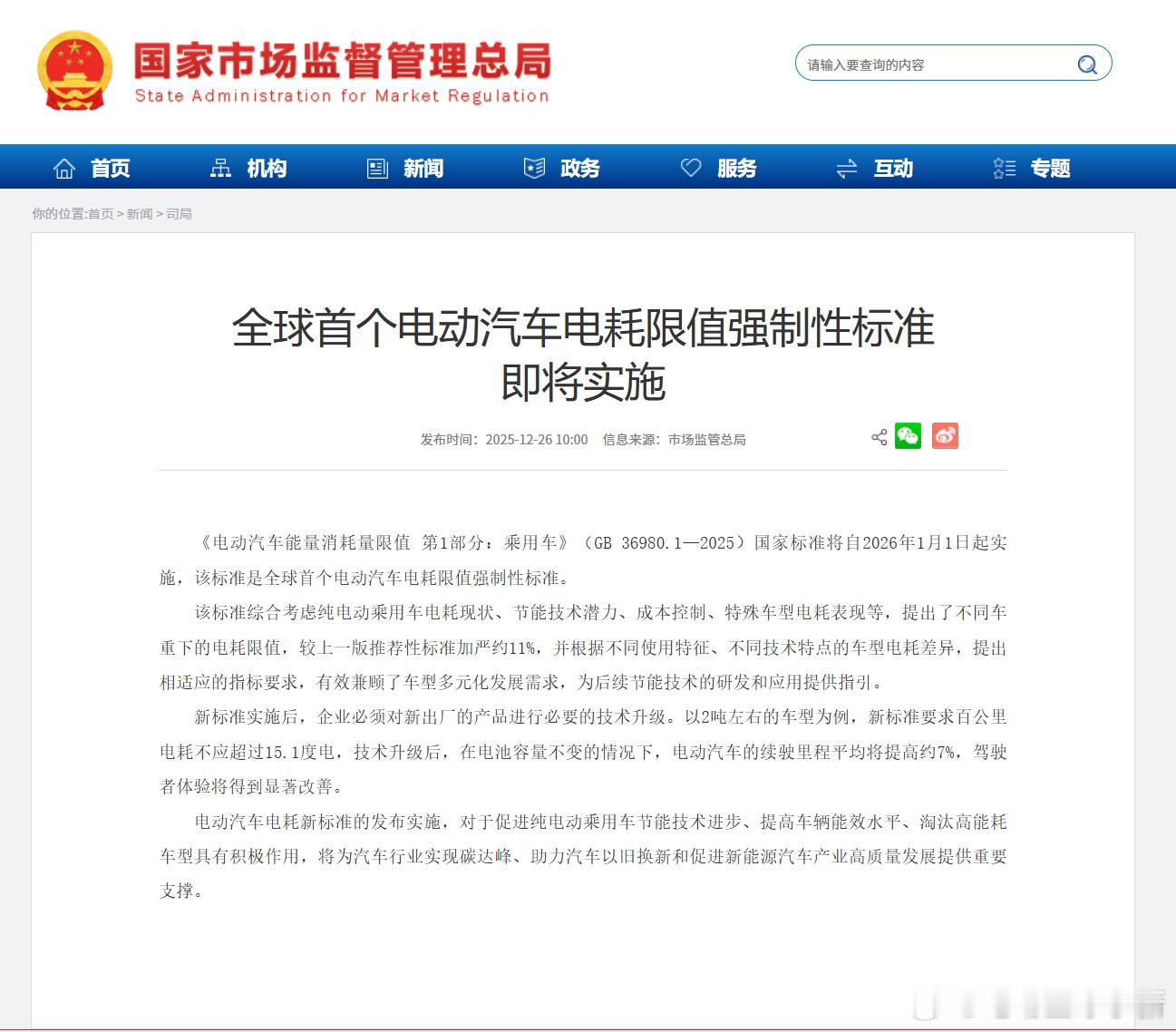Open the 互动 menu item
Image resolution: width=1176 pixels, height=1032 pixels.
[893, 168]
